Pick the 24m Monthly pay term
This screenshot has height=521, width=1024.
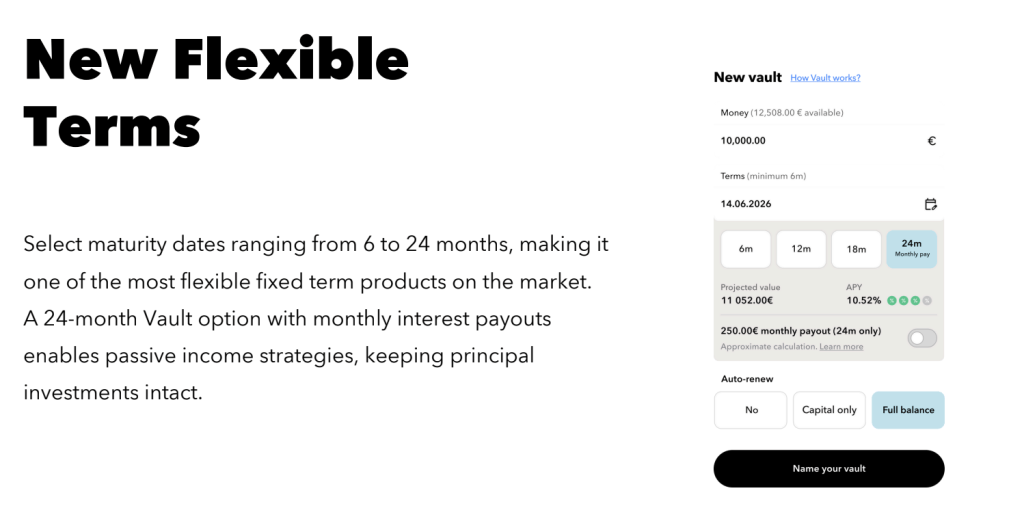point(911,249)
